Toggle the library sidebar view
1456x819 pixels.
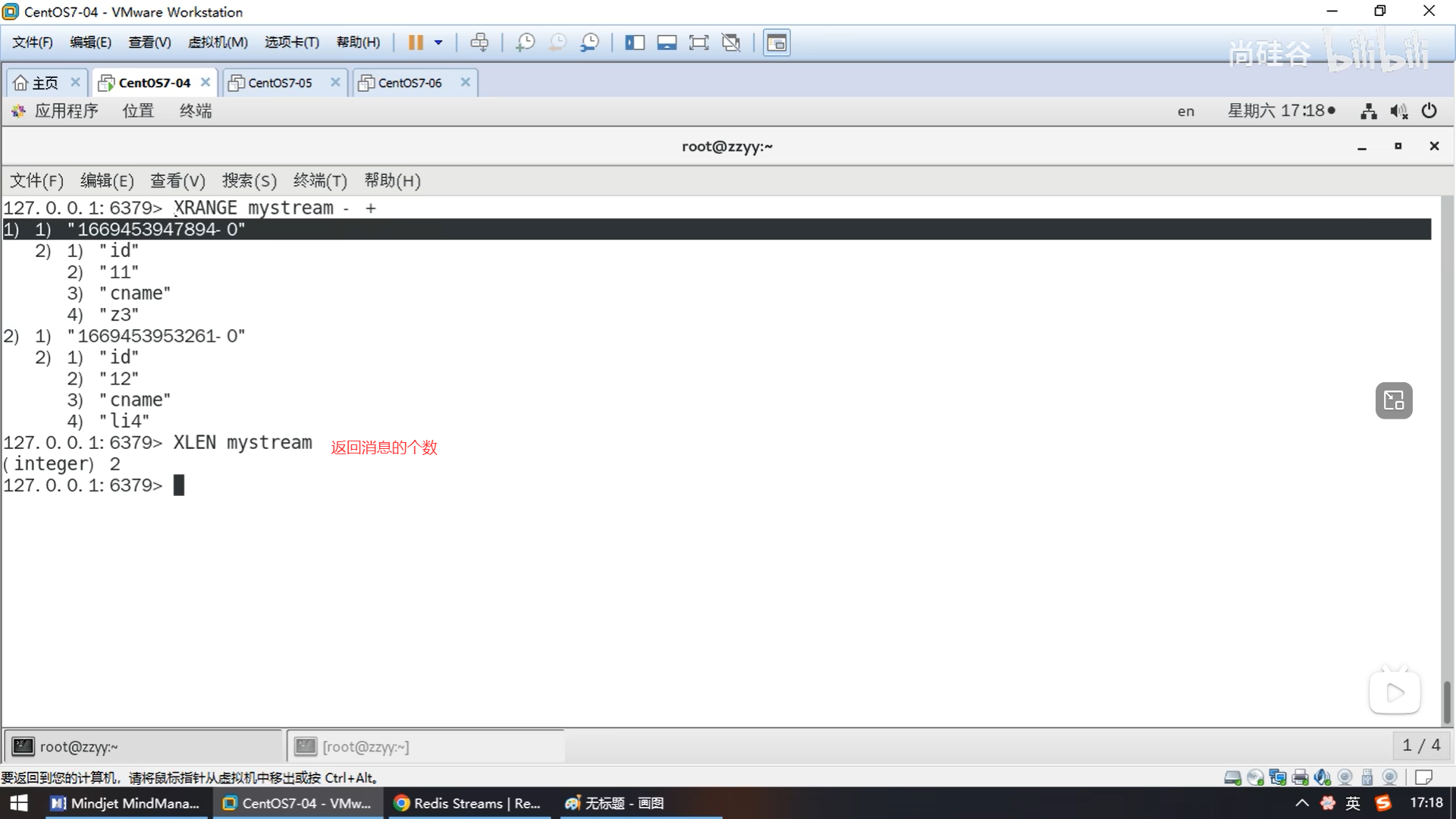635,42
